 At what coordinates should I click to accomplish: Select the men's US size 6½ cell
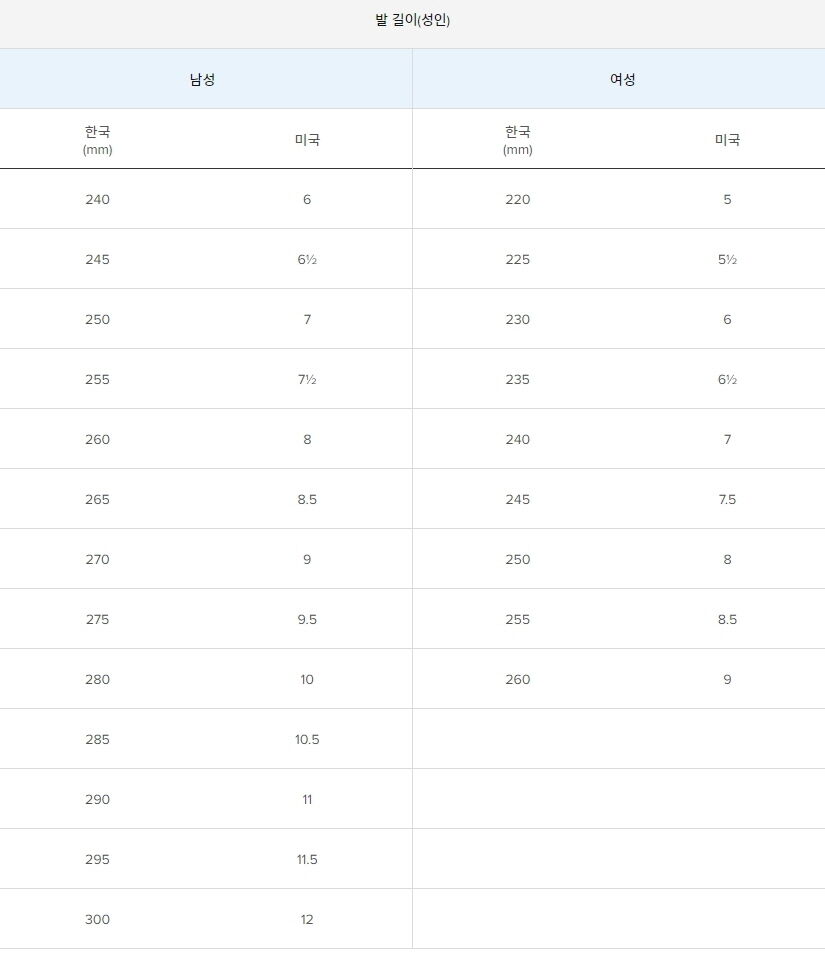point(307,259)
